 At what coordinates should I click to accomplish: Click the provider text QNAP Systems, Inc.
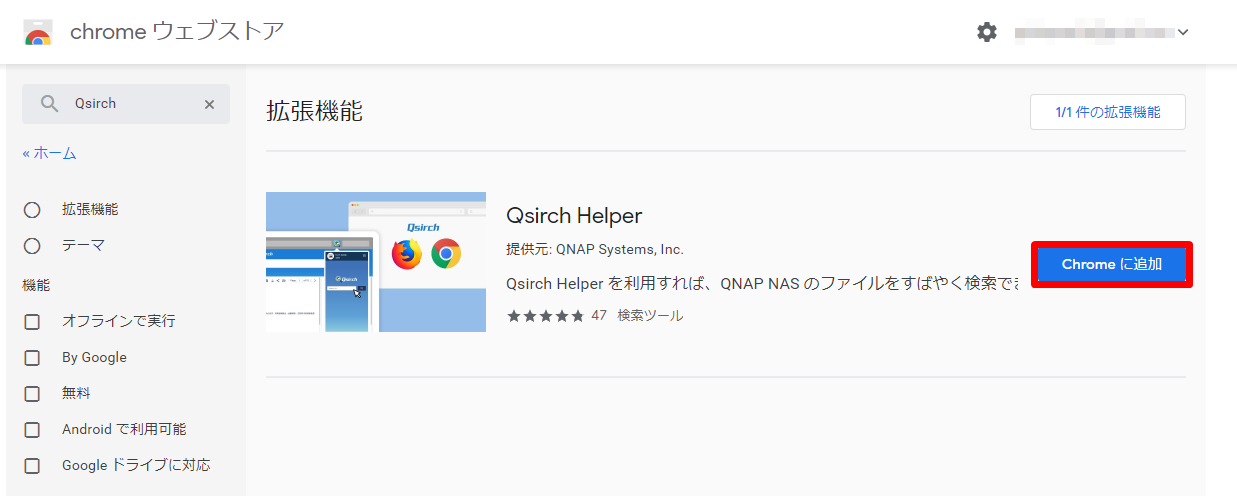(x=620, y=250)
